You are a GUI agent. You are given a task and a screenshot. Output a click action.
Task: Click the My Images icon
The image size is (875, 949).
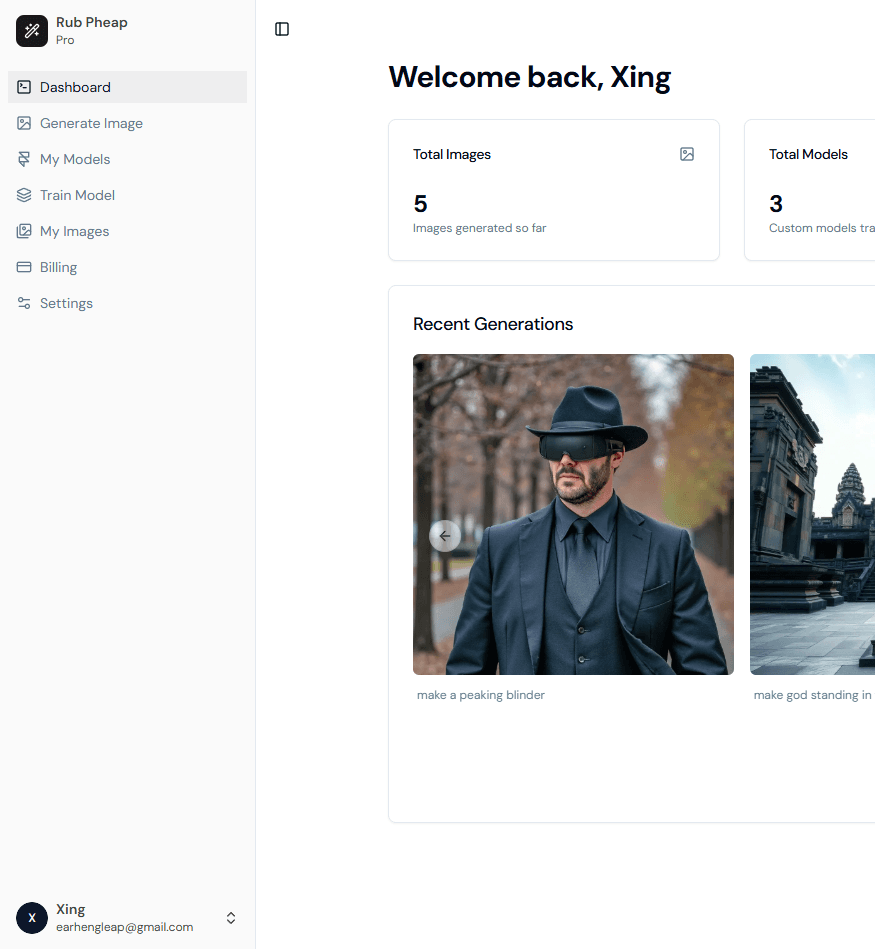coord(24,231)
